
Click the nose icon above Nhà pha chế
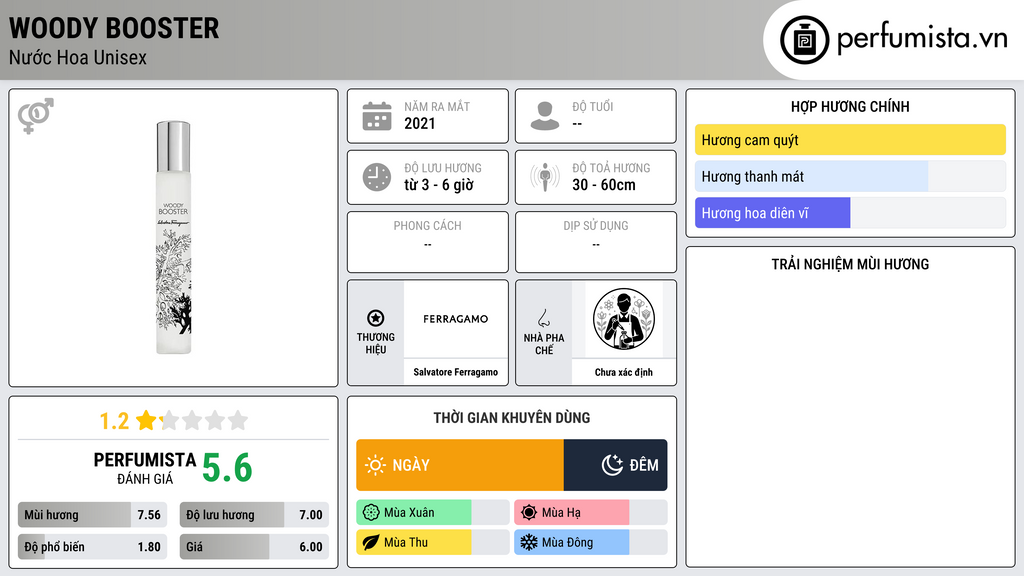point(543,318)
